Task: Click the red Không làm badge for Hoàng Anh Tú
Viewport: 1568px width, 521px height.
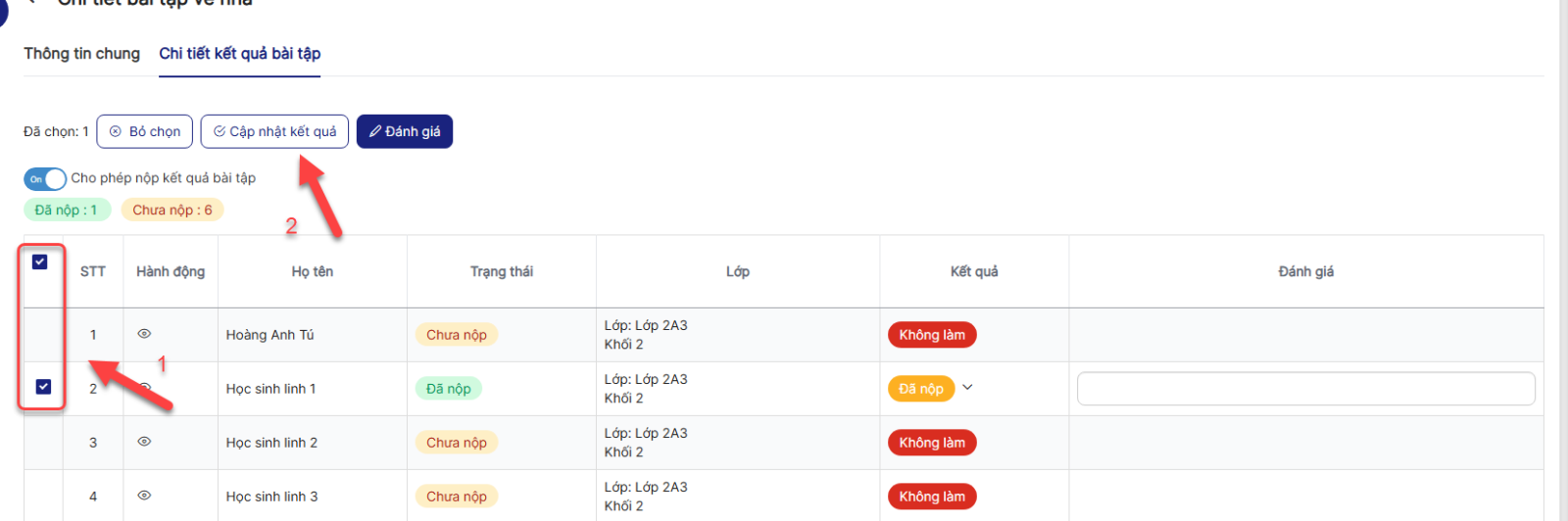Action: [932, 335]
